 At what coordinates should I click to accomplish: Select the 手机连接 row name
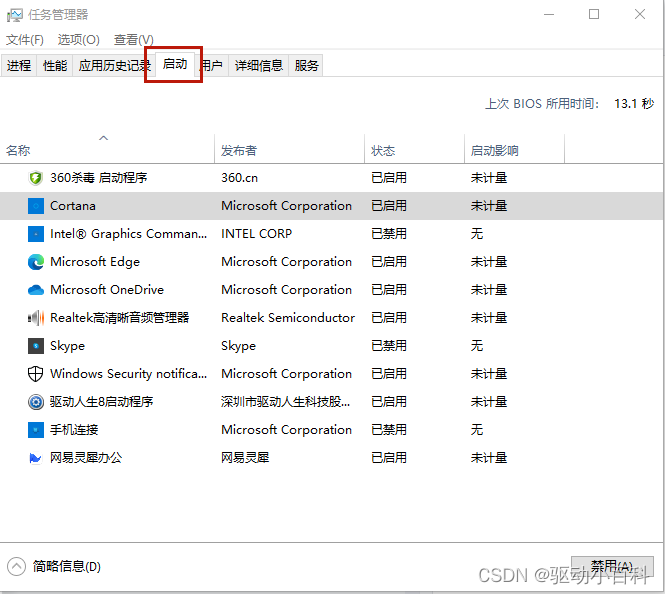click(x=74, y=429)
